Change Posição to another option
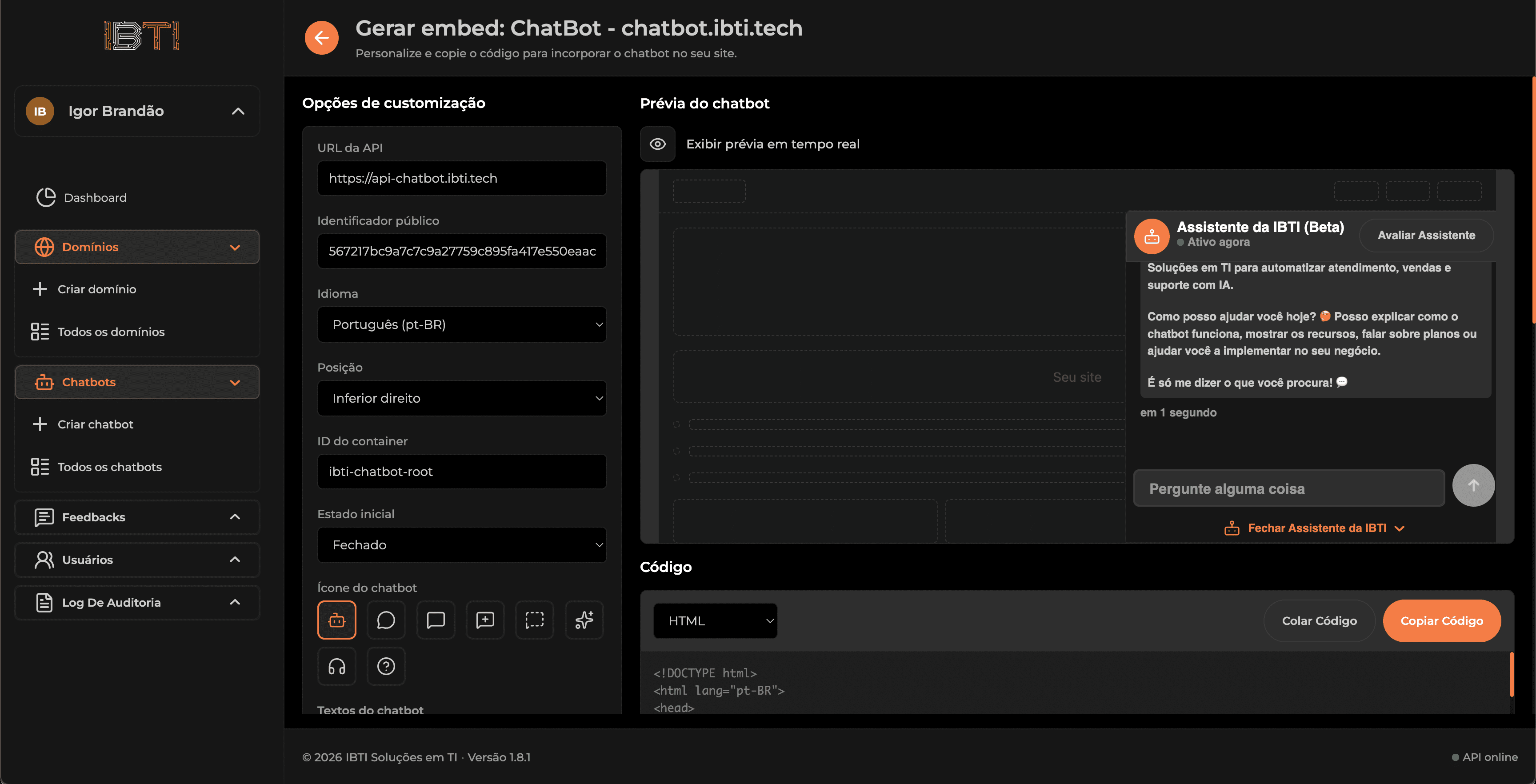Screen dimensions: 1536x784 click(x=462, y=398)
